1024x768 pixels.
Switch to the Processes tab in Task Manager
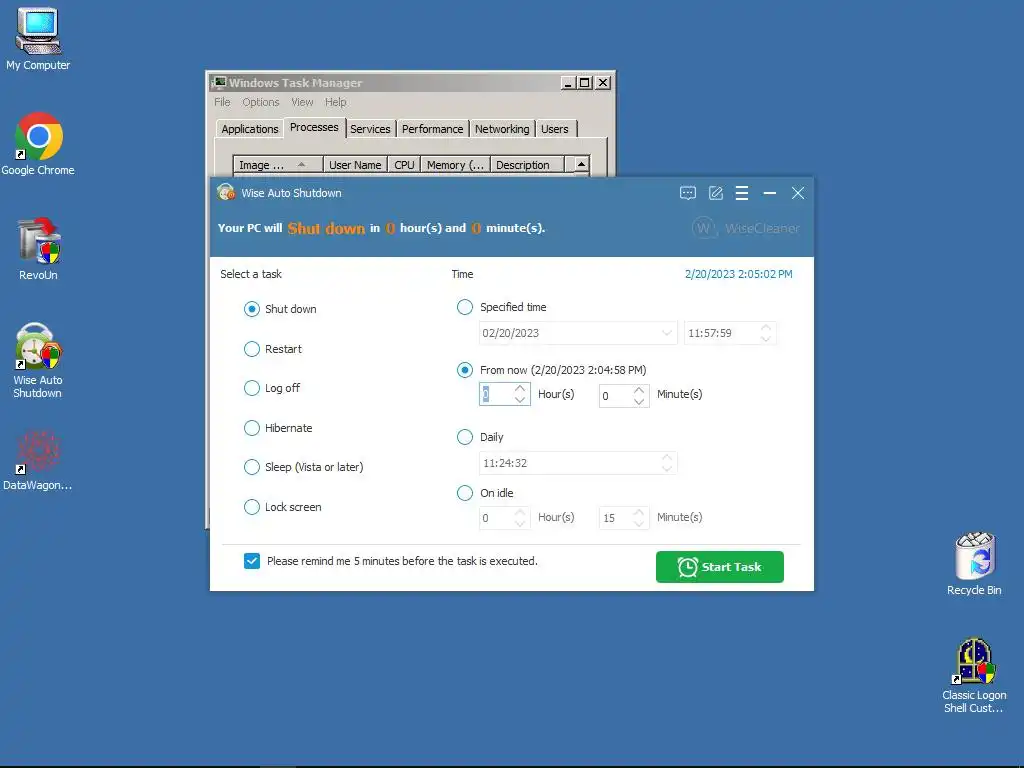tap(314, 127)
